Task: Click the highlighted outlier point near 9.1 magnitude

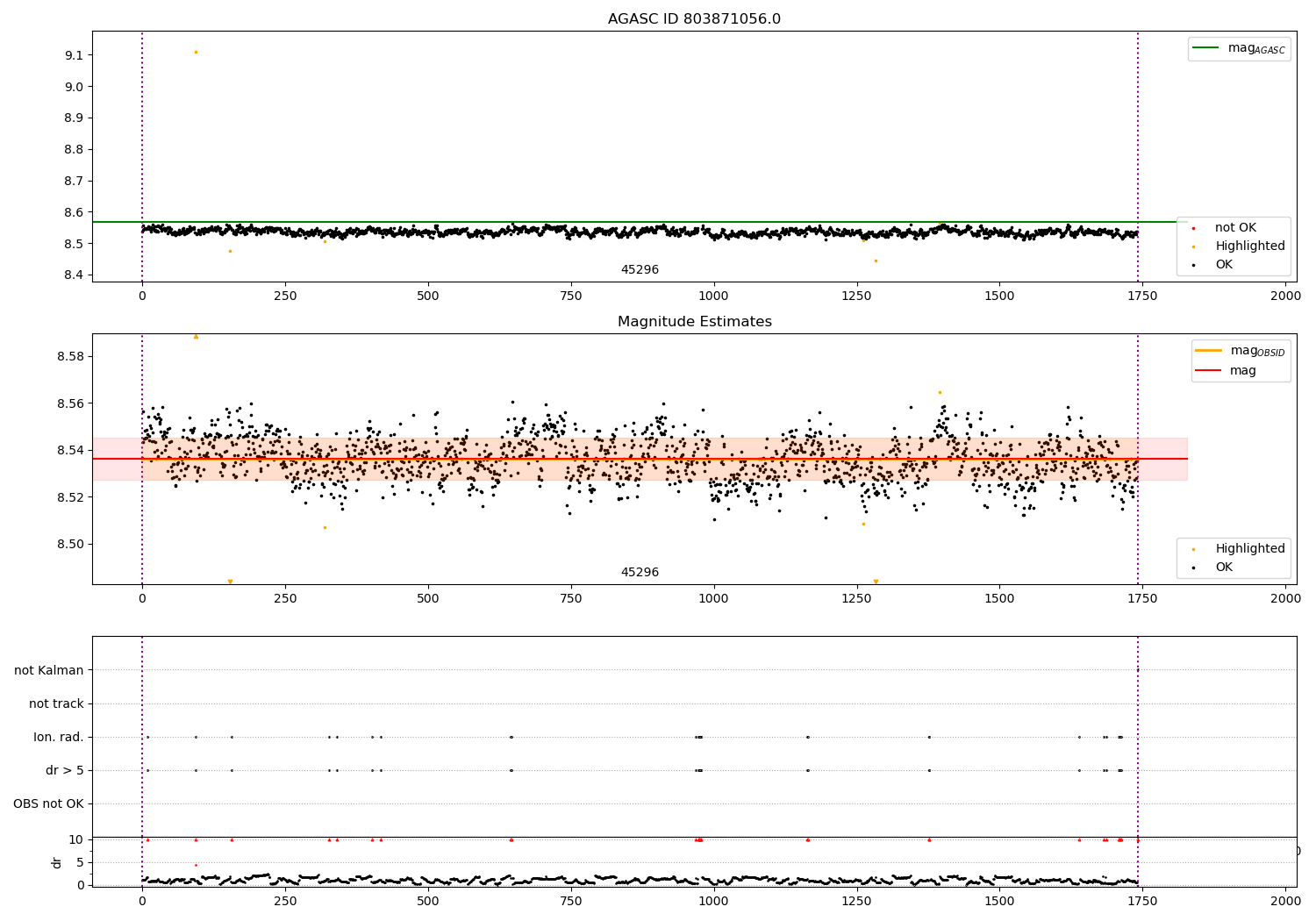Action: (x=196, y=52)
